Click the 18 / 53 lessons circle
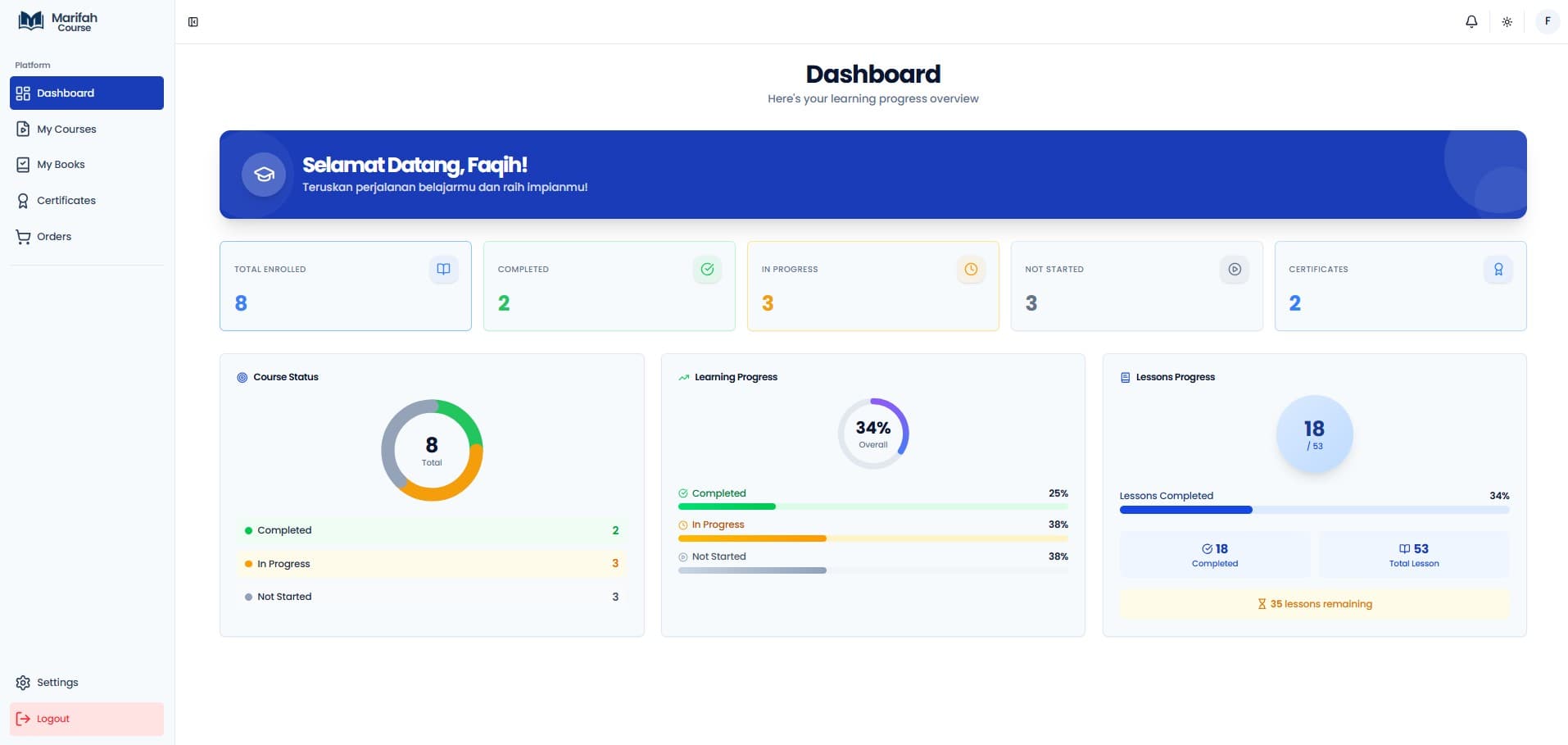This screenshot has height=745, width=1568. [1314, 434]
